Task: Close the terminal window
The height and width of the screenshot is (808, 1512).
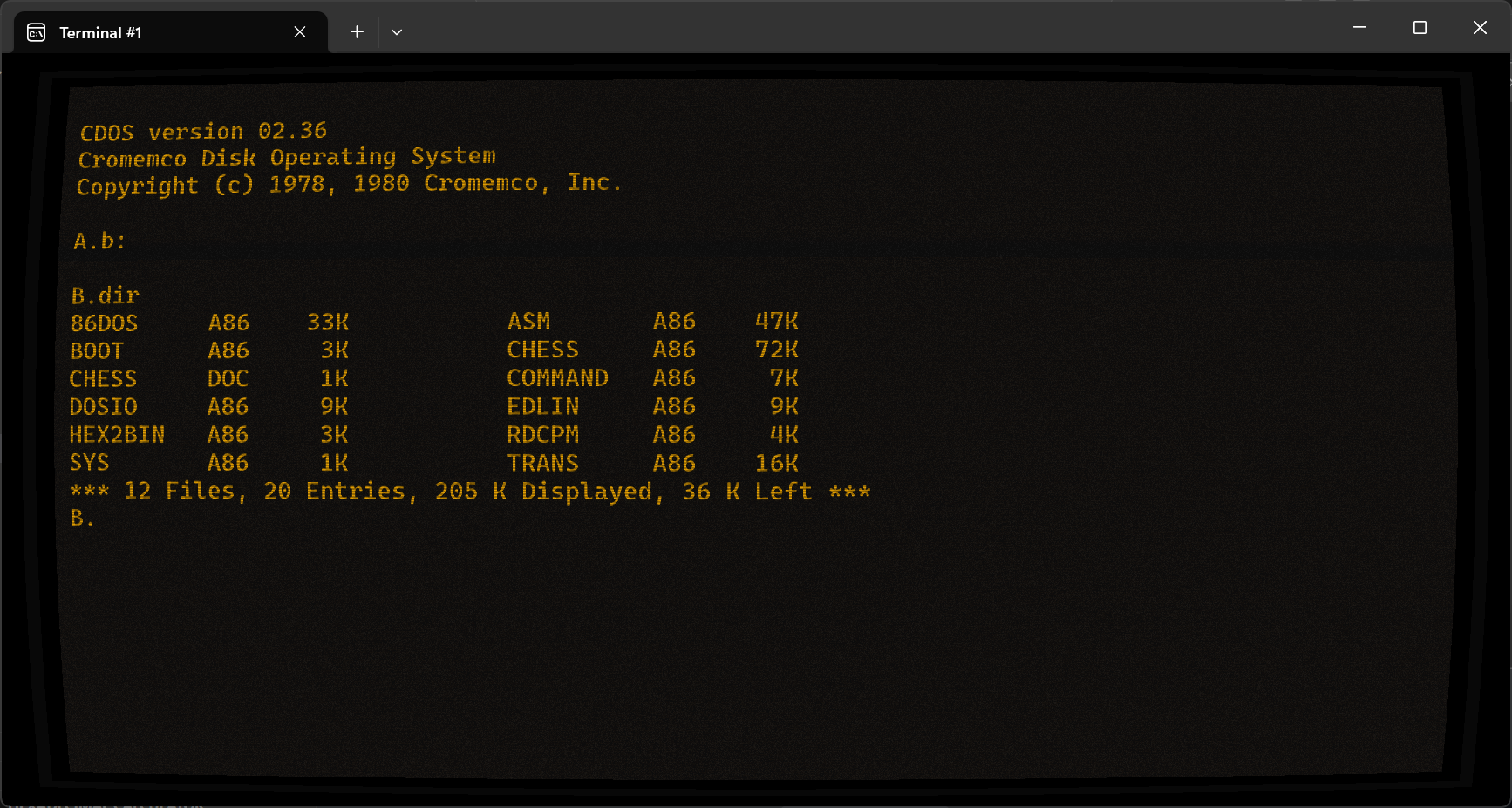Action: coord(1480,27)
